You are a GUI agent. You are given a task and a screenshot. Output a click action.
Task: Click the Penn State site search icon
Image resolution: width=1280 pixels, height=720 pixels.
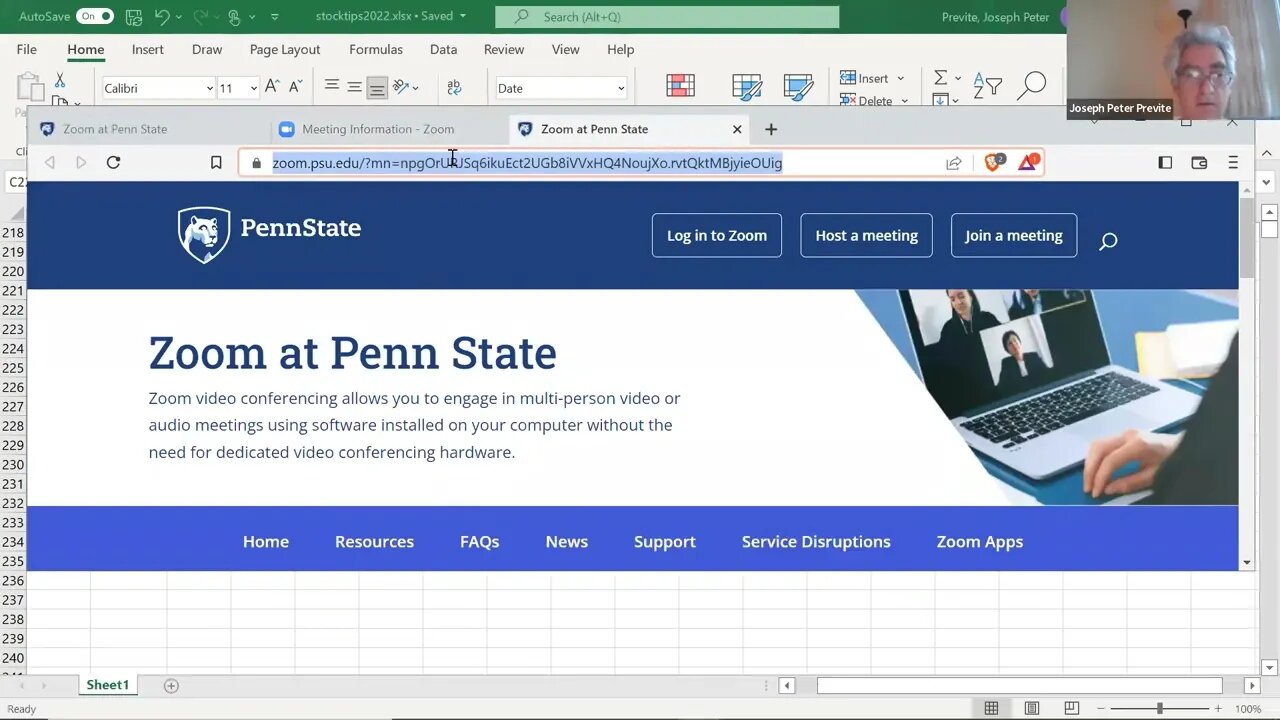[x=1108, y=241]
